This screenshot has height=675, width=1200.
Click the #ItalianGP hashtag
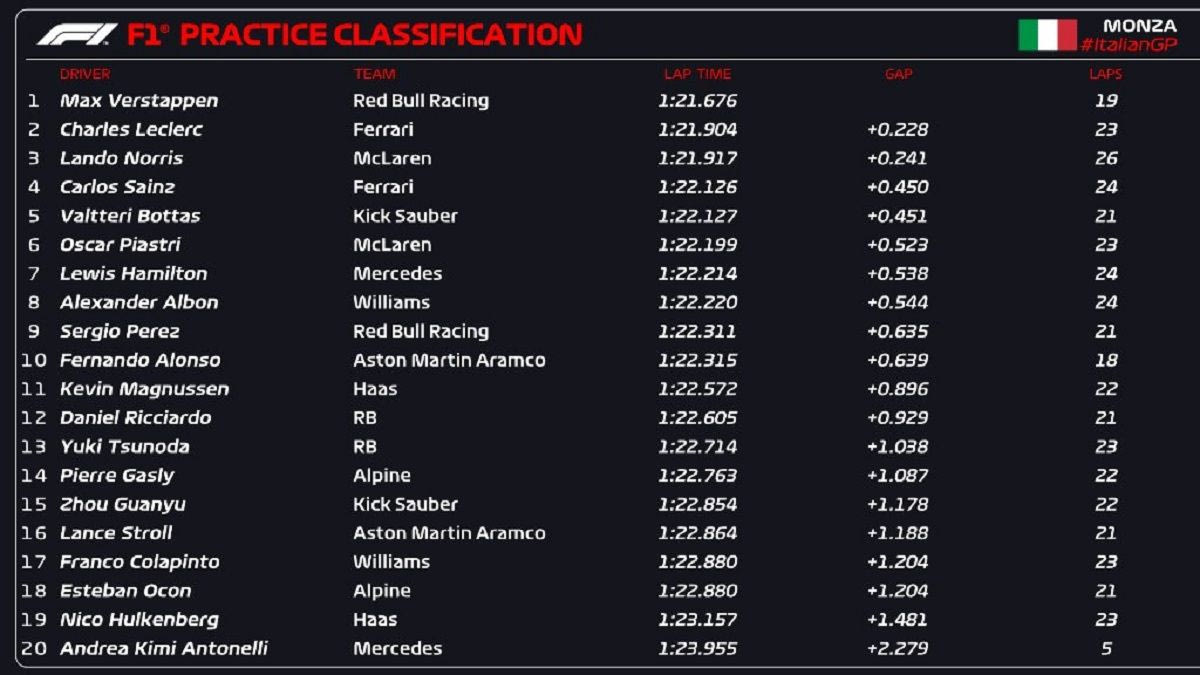(1128, 45)
